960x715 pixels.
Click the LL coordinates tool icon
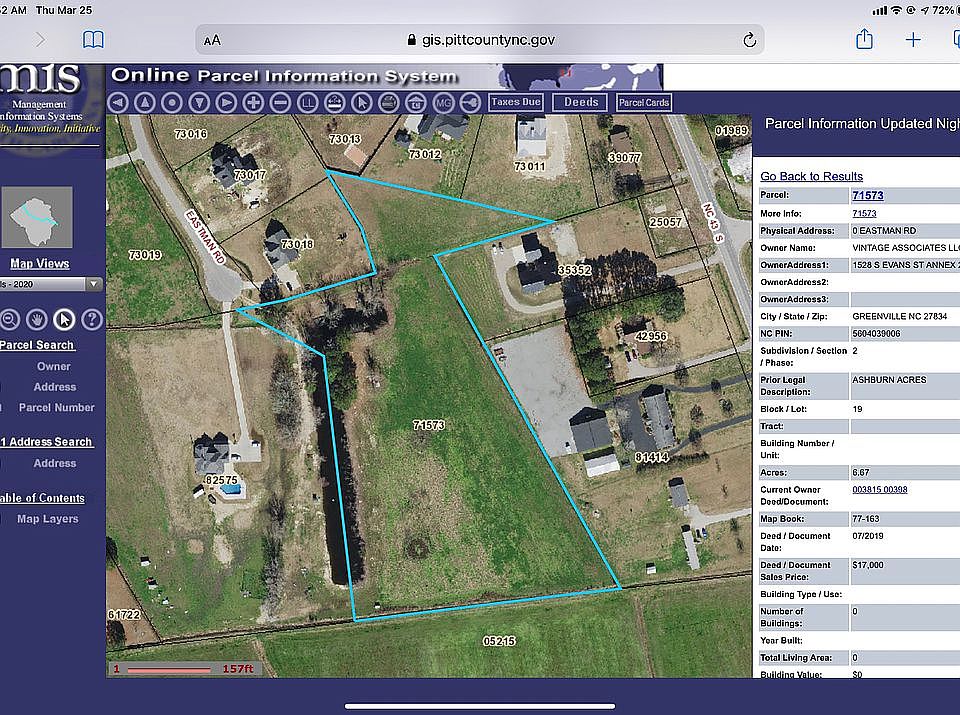tap(307, 103)
